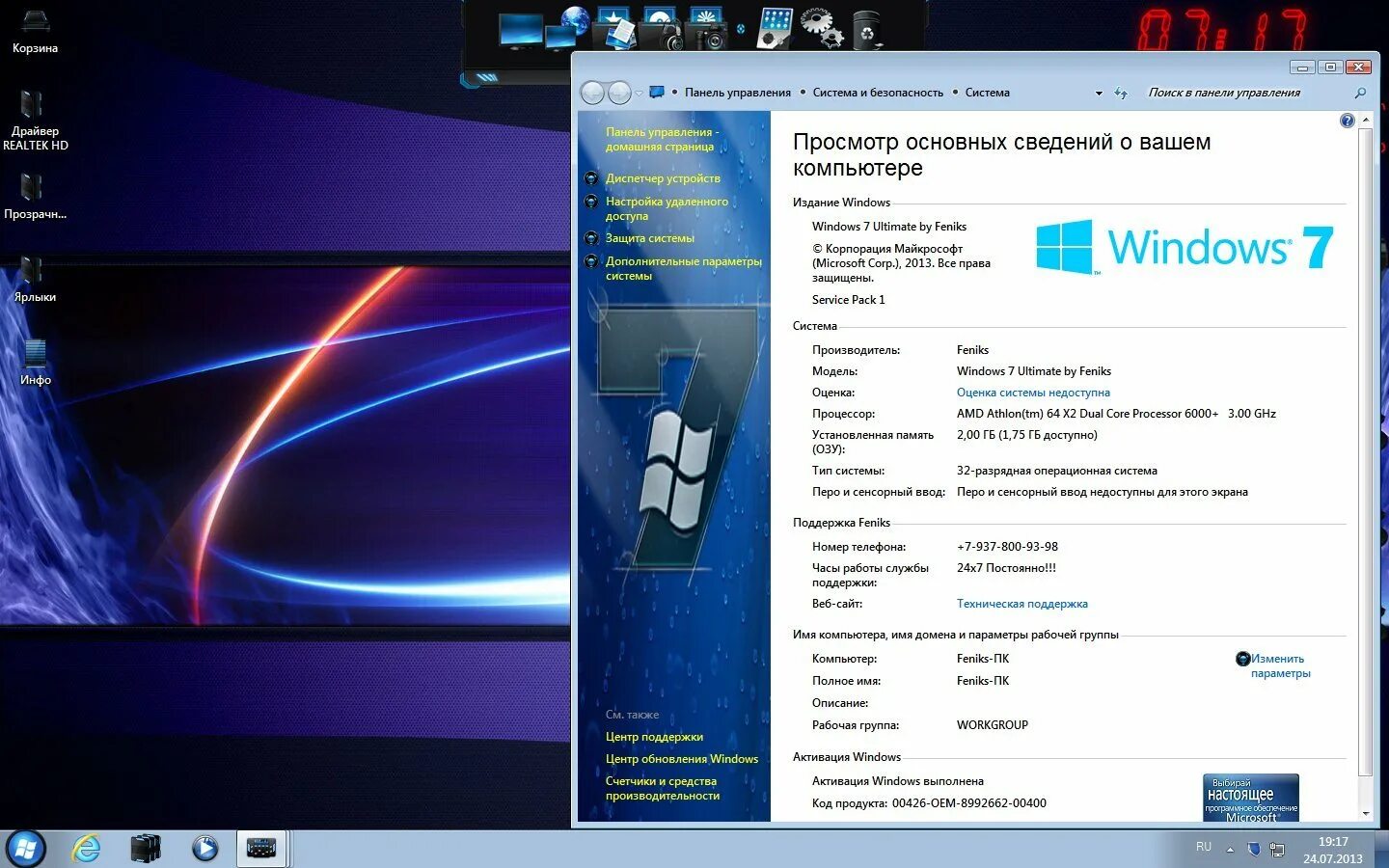
Task: Click the Forward navigation arrow button
Action: point(619,93)
